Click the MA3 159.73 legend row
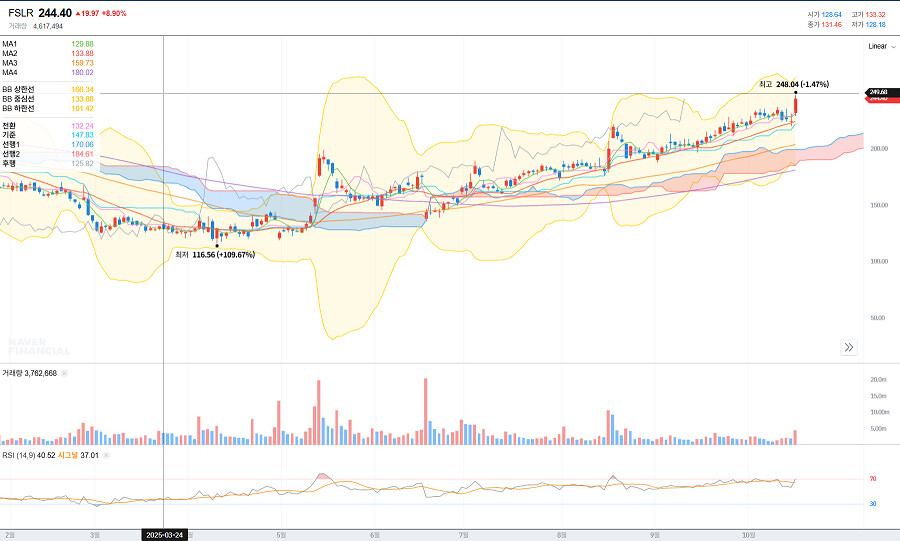Viewport: 900px width, 541px height. [x=48, y=63]
